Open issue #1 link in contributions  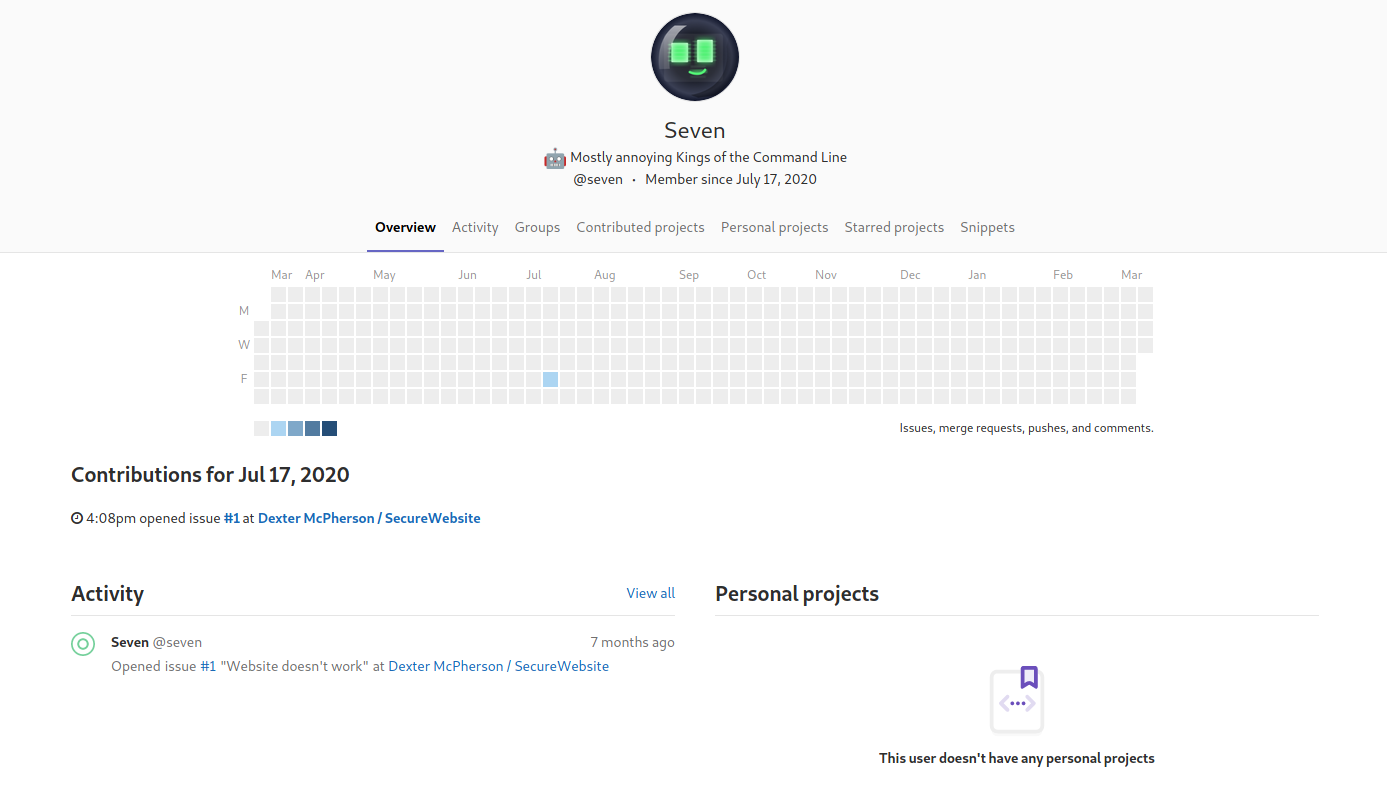[231, 518]
